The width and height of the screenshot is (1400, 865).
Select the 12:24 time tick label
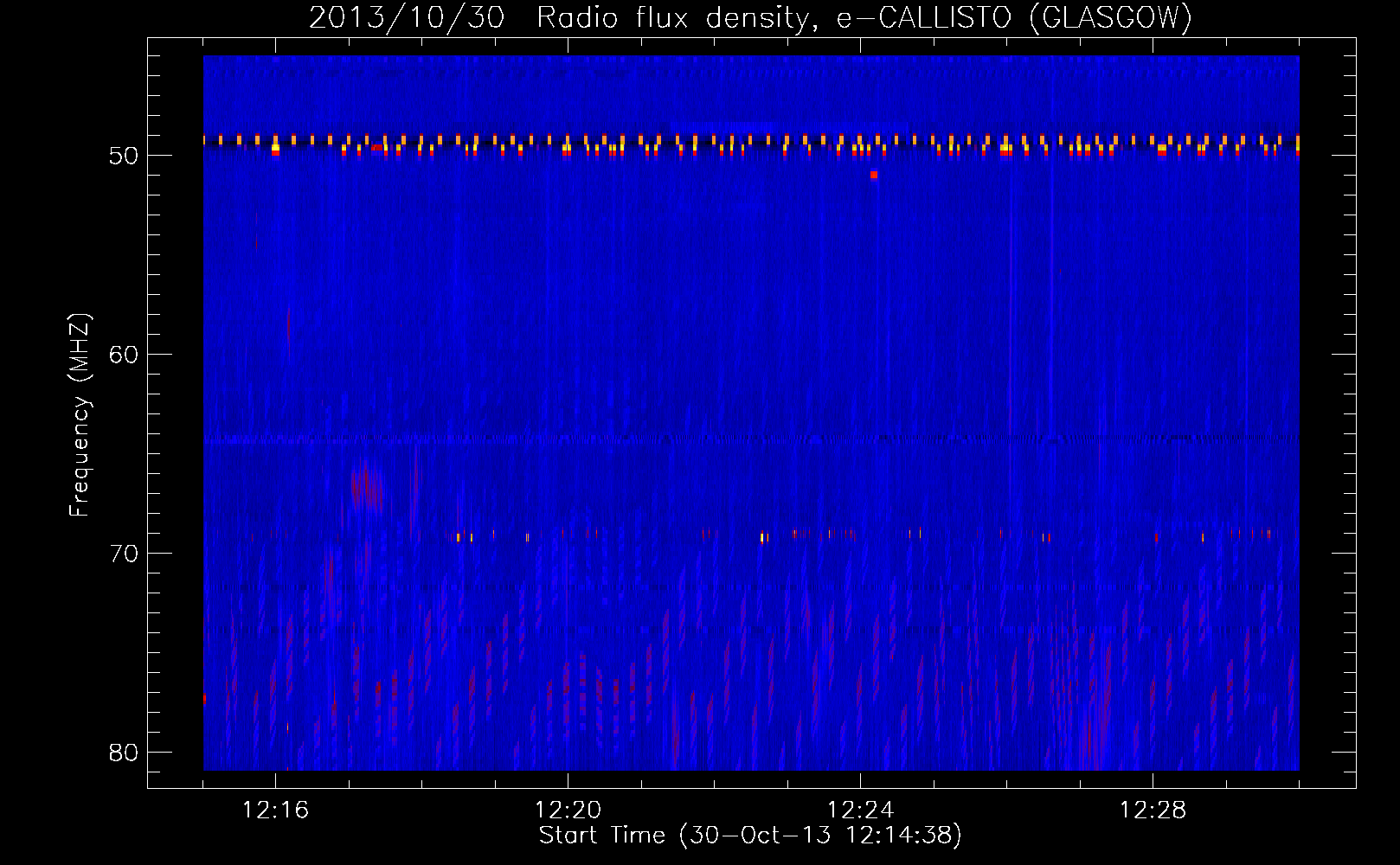point(860,811)
